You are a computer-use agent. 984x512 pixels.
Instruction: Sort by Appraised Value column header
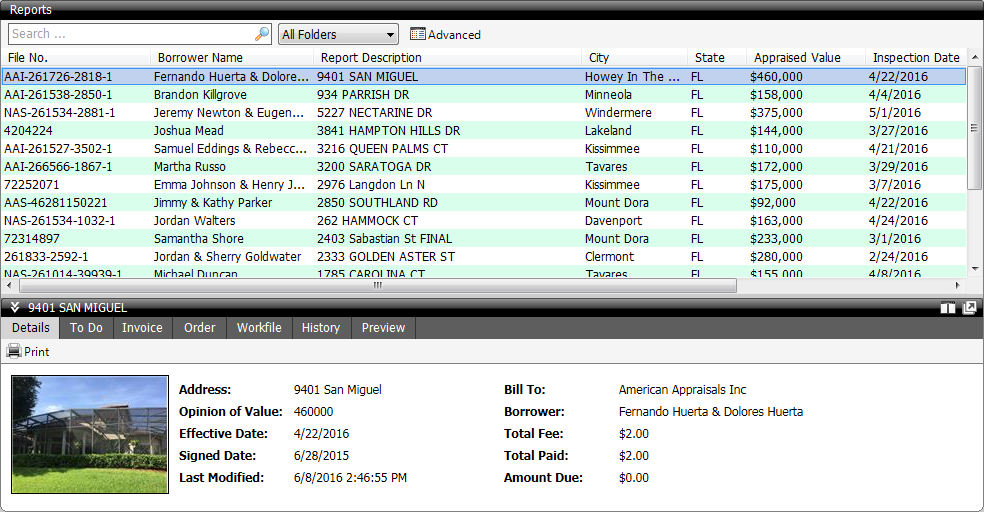coord(797,58)
